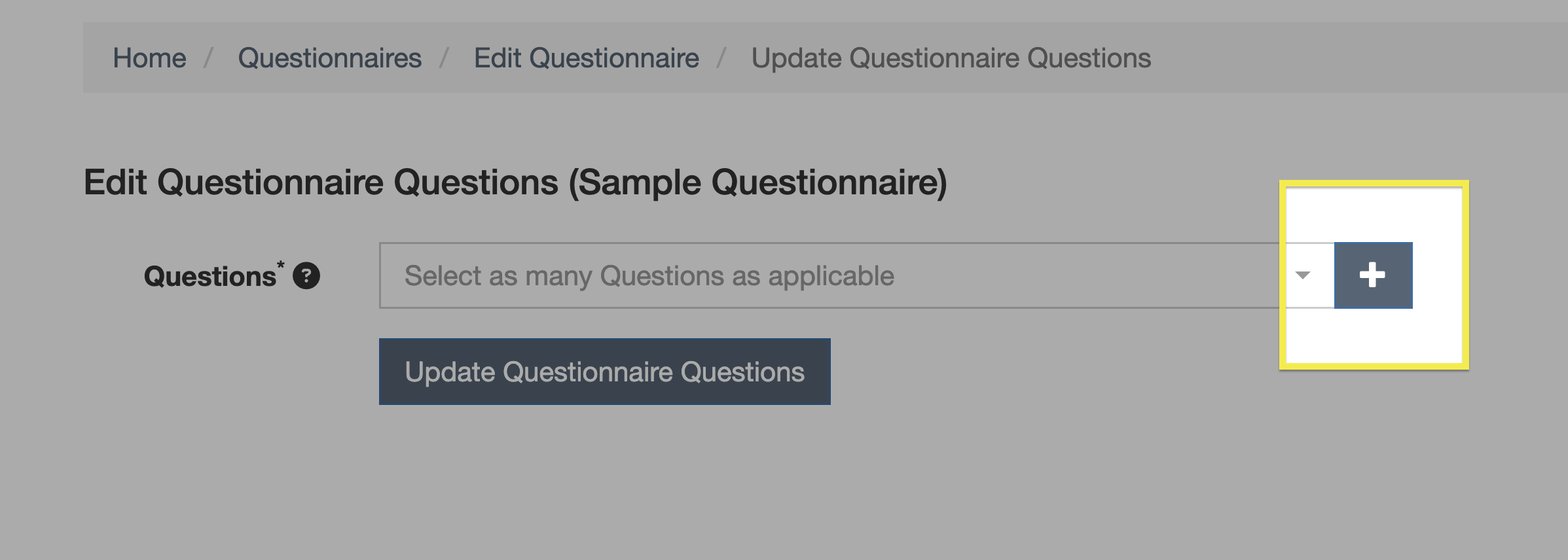Click the slash separator after Edit Questionnaire
This screenshot has width=1568, height=560.
point(721,58)
